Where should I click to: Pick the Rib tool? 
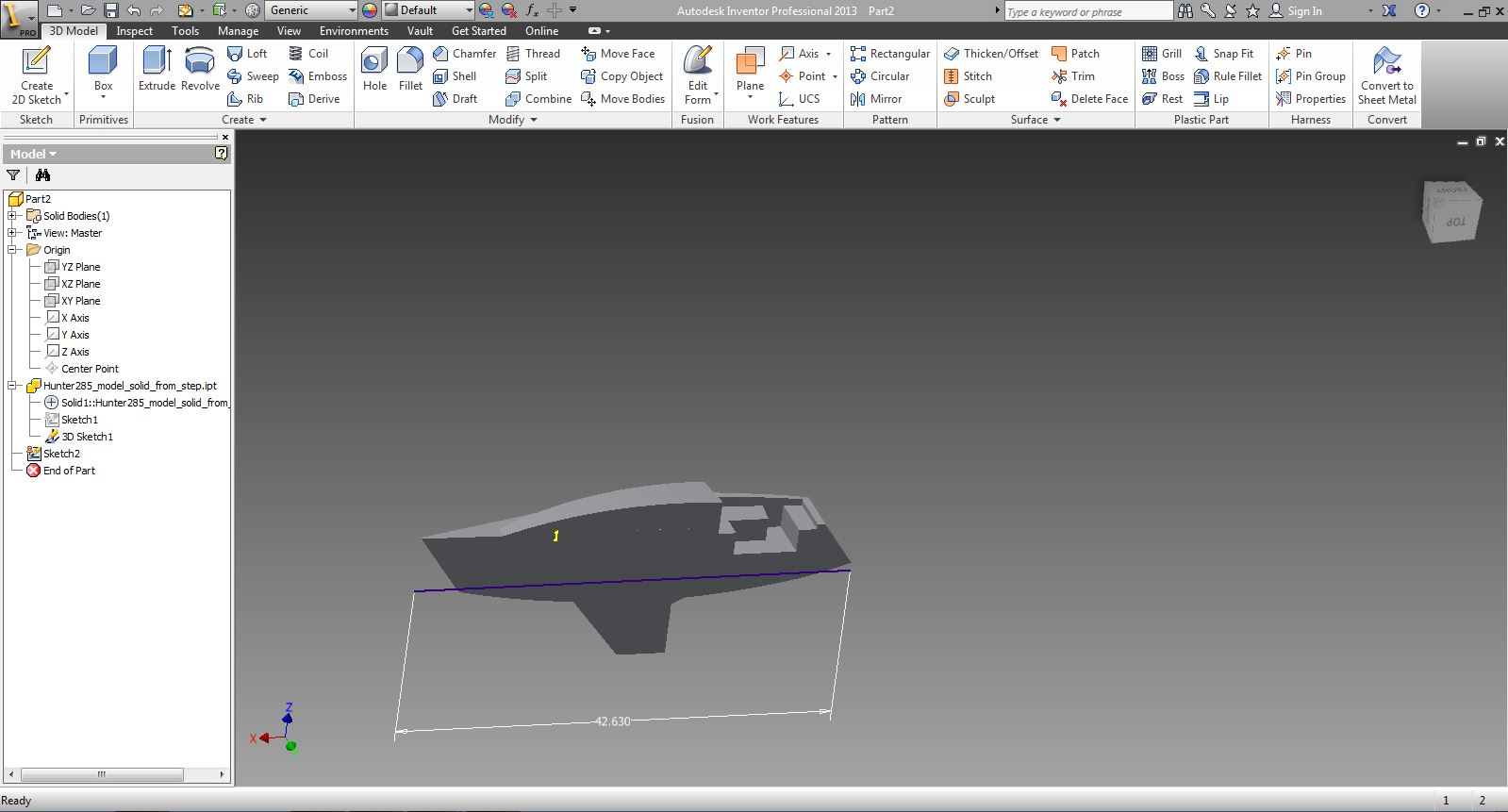[245, 99]
